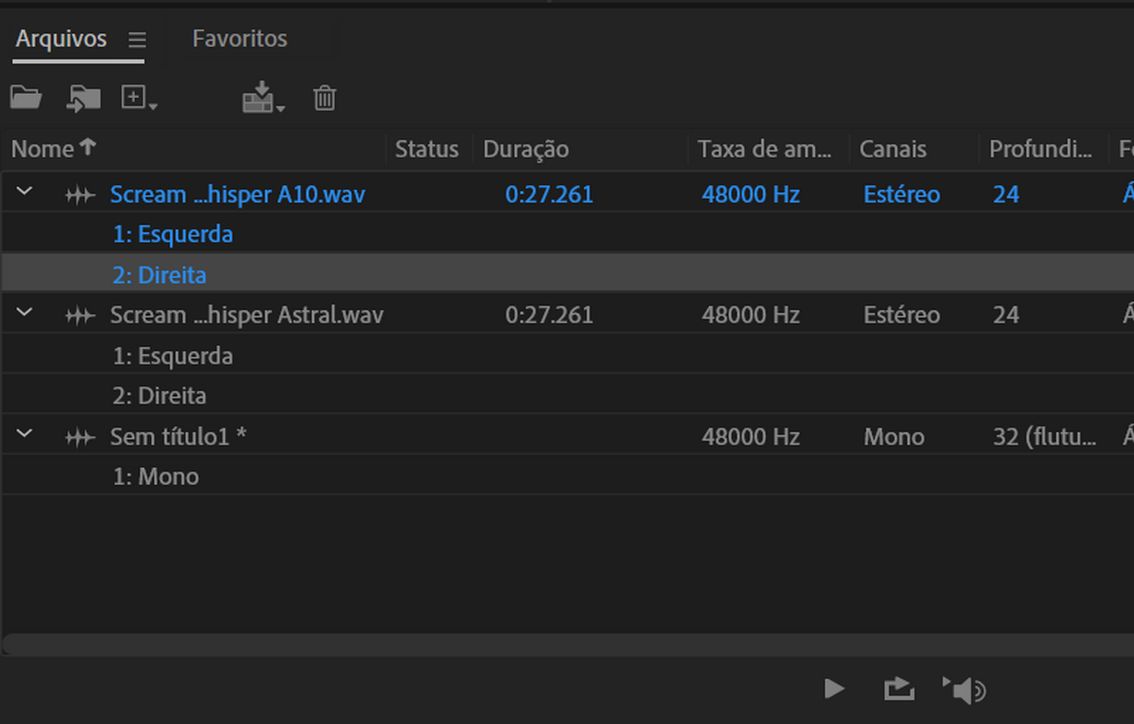Click Estéreo value in Astral.wav row
Viewport: 1134px width, 724px height.
click(902, 315)
